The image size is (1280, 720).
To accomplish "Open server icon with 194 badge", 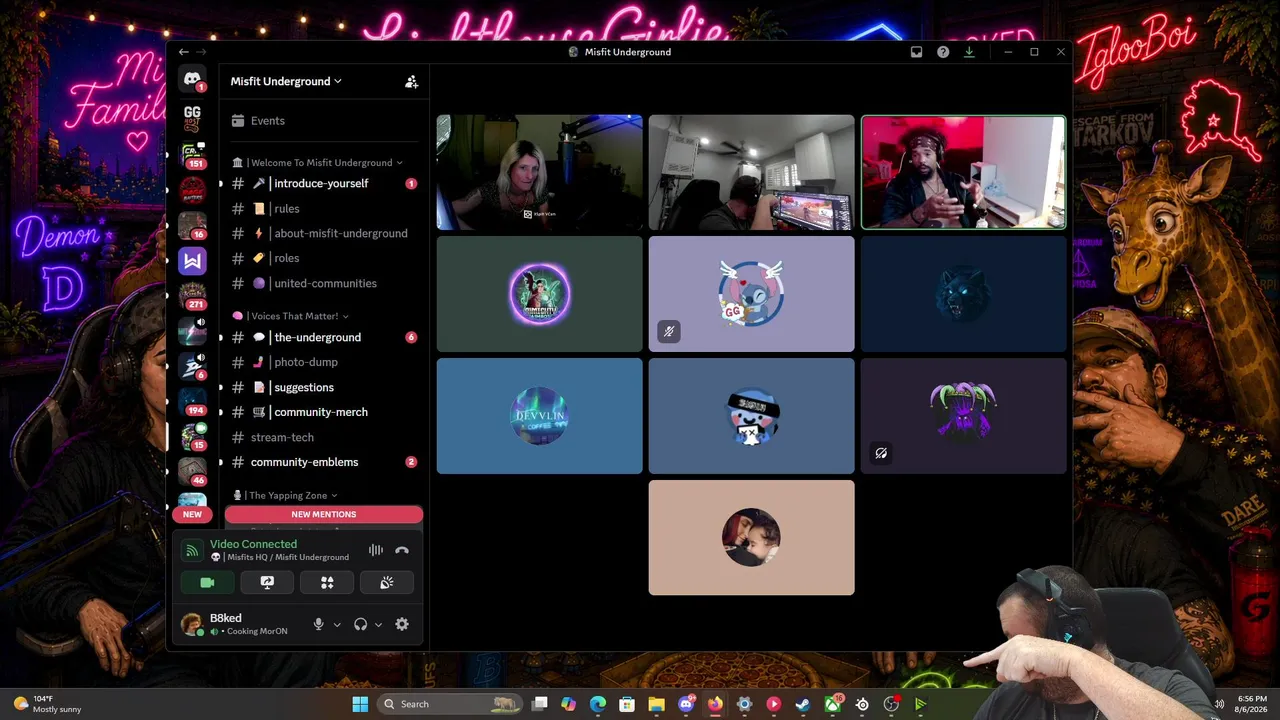I will pos(192,402).
